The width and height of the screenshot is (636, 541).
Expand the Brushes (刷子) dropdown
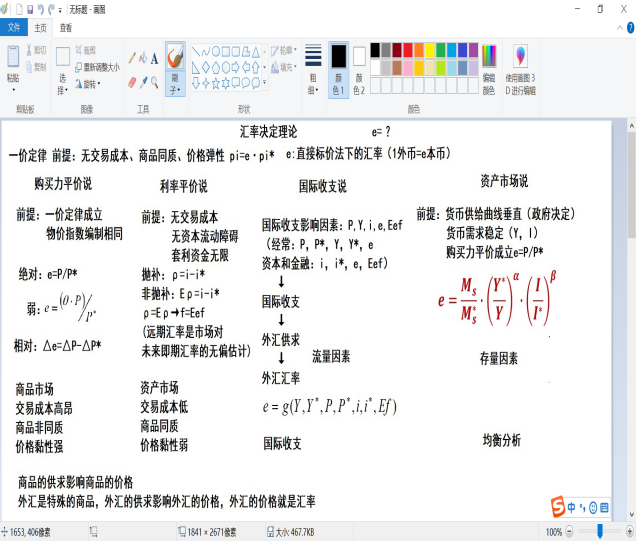pyautogui.click(x=175, y=89)
